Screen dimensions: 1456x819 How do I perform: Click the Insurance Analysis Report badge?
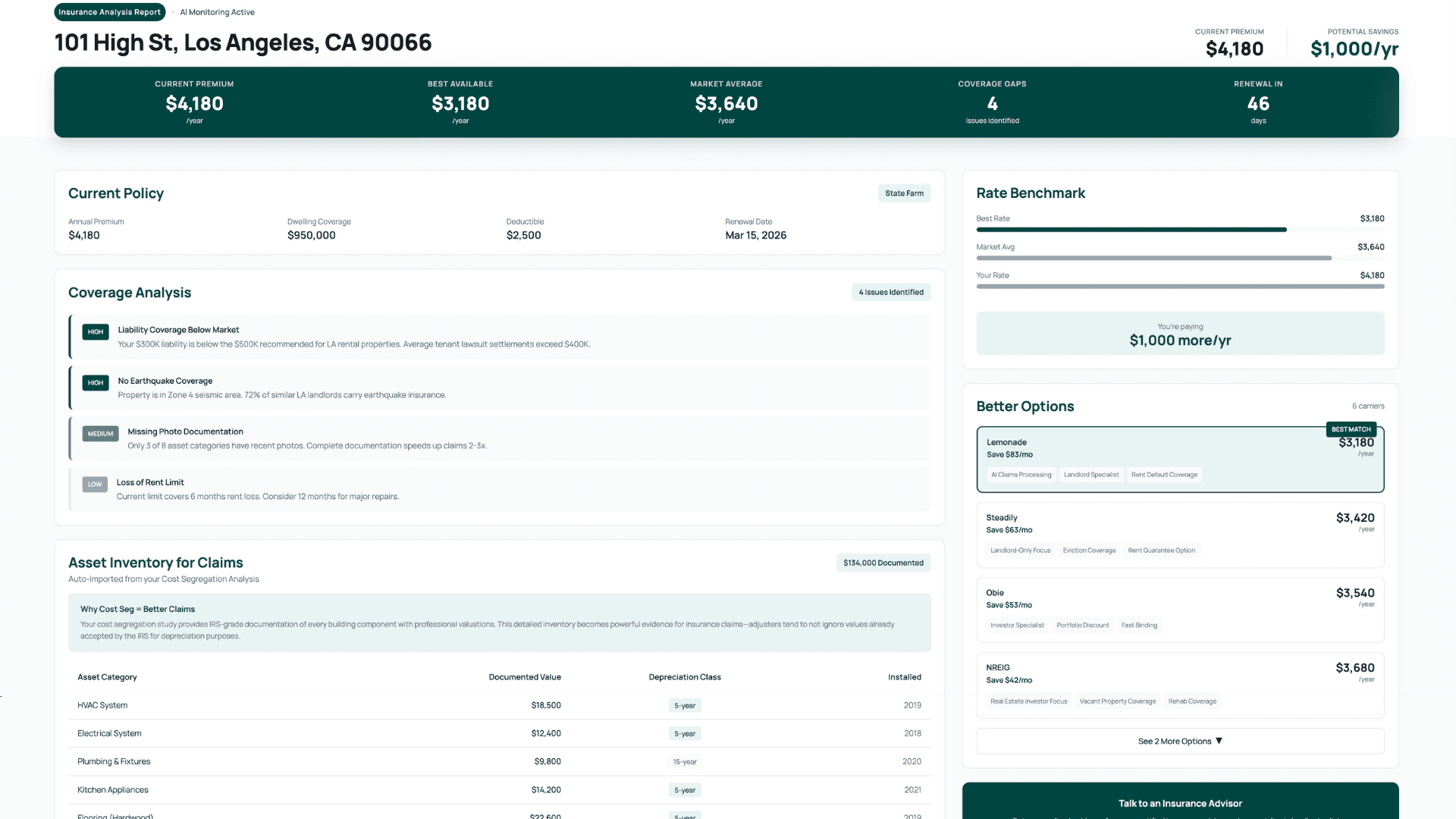pos(109,12)
